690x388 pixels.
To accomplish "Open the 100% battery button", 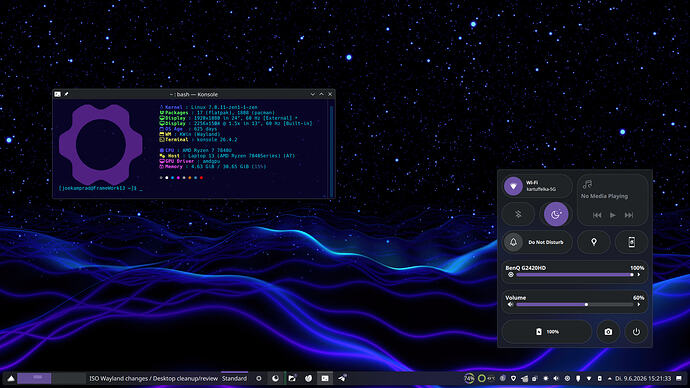I will (x=547, y=332).
